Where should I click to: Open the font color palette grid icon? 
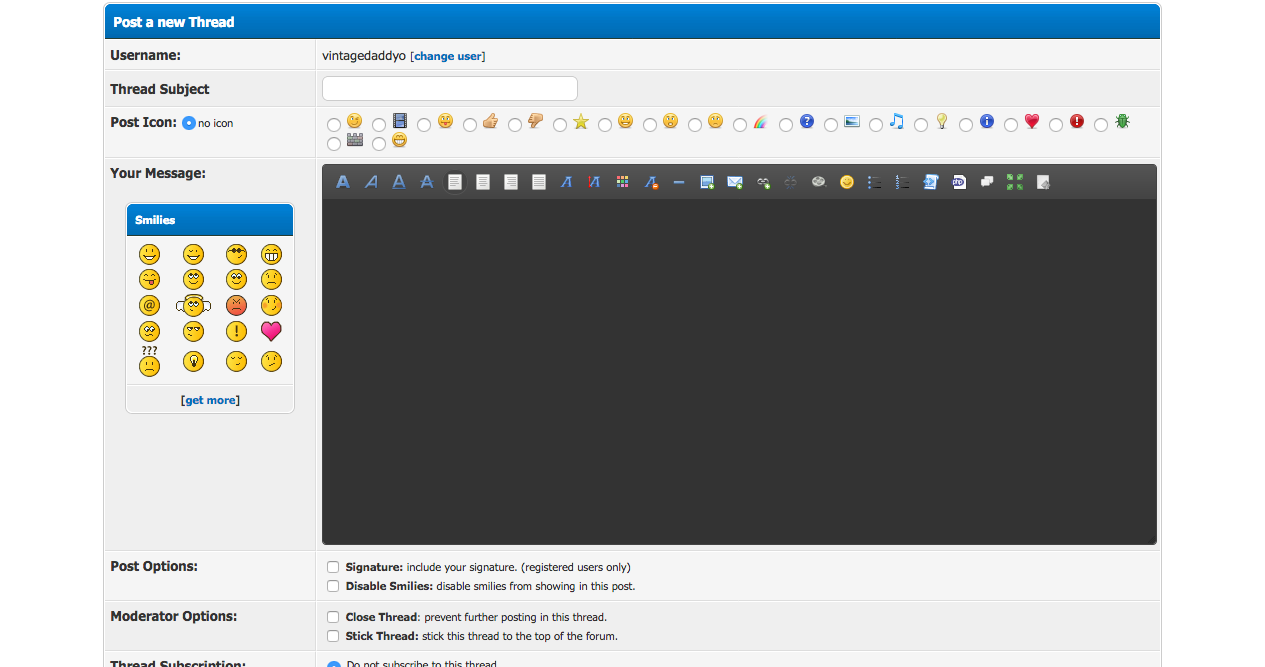(x=623, y=182)
